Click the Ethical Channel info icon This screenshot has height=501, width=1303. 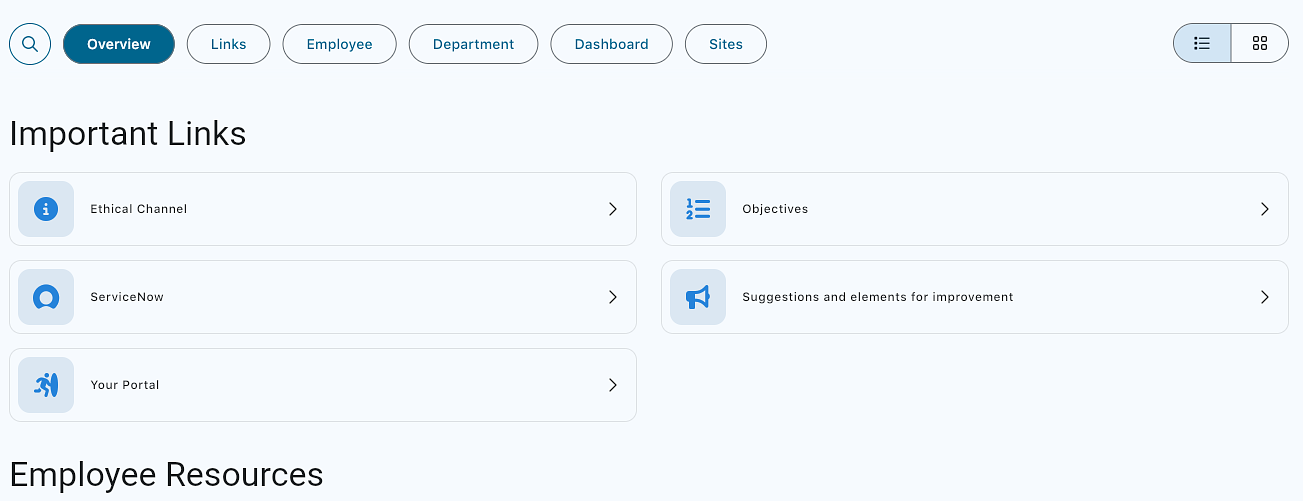click(46, 209)
